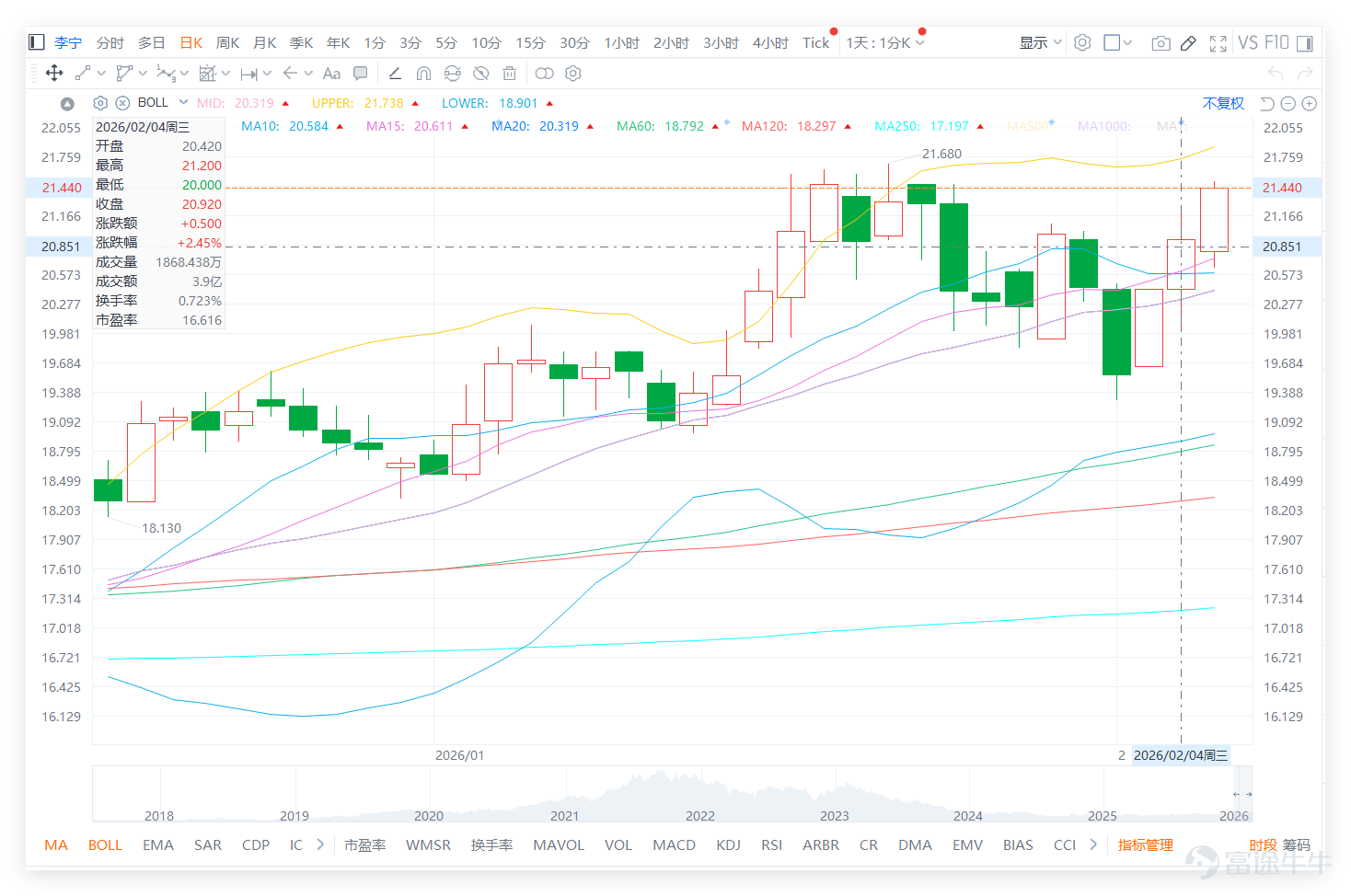
Task: Select the trash icon to delete drawings
Action: coord(509,74)
